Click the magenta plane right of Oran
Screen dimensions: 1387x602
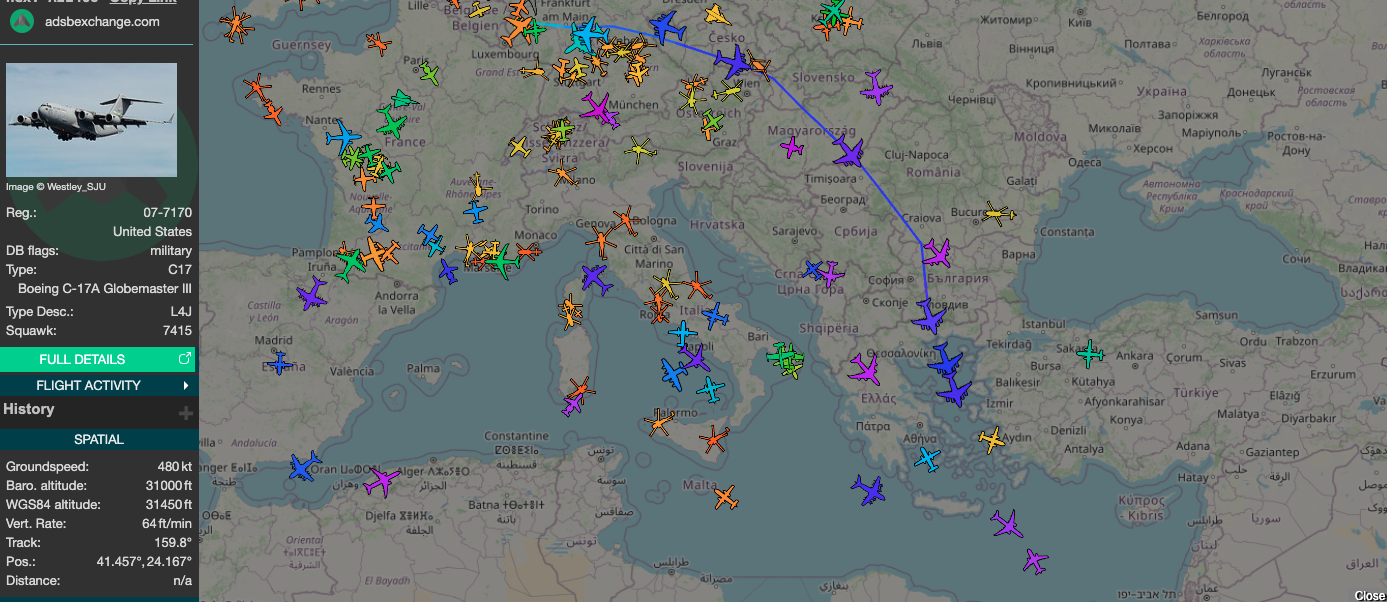(x=381, y=482)
